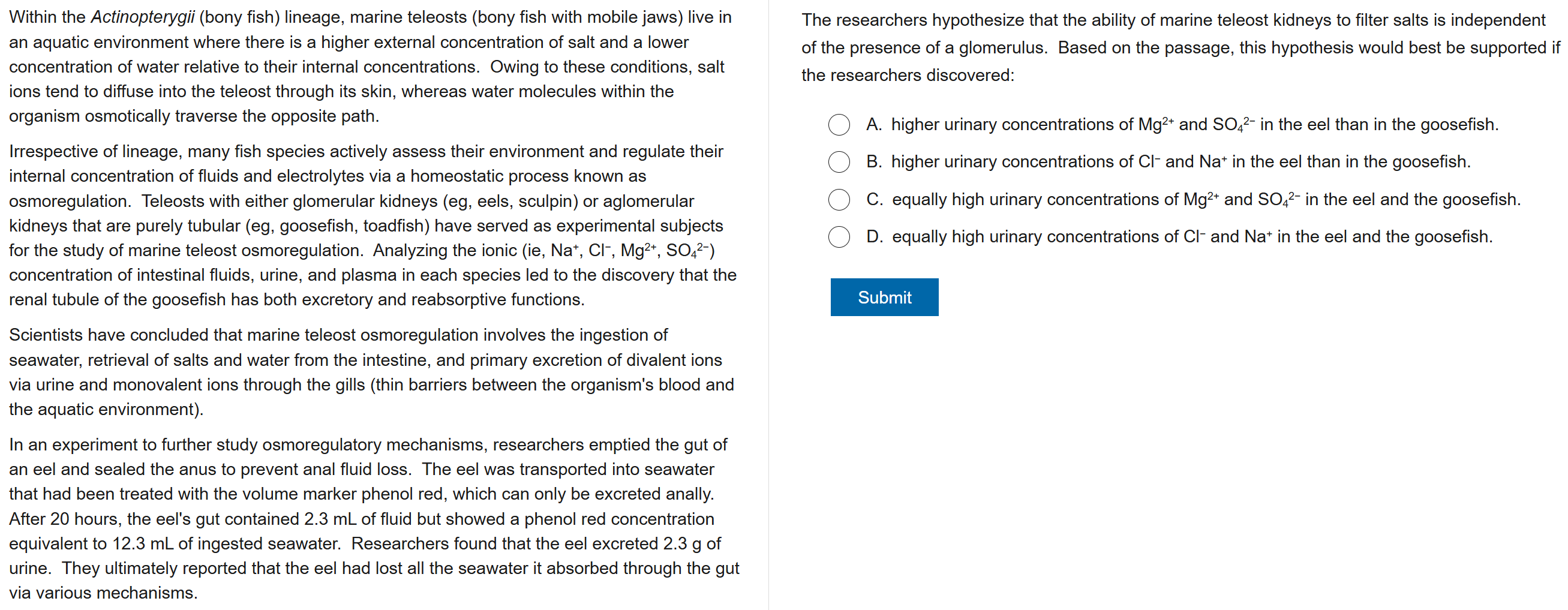Choose radio option C
Image resolution: width=1568 pixels, height=610 pixels.
pyautogui.click(x=838, y=200)
